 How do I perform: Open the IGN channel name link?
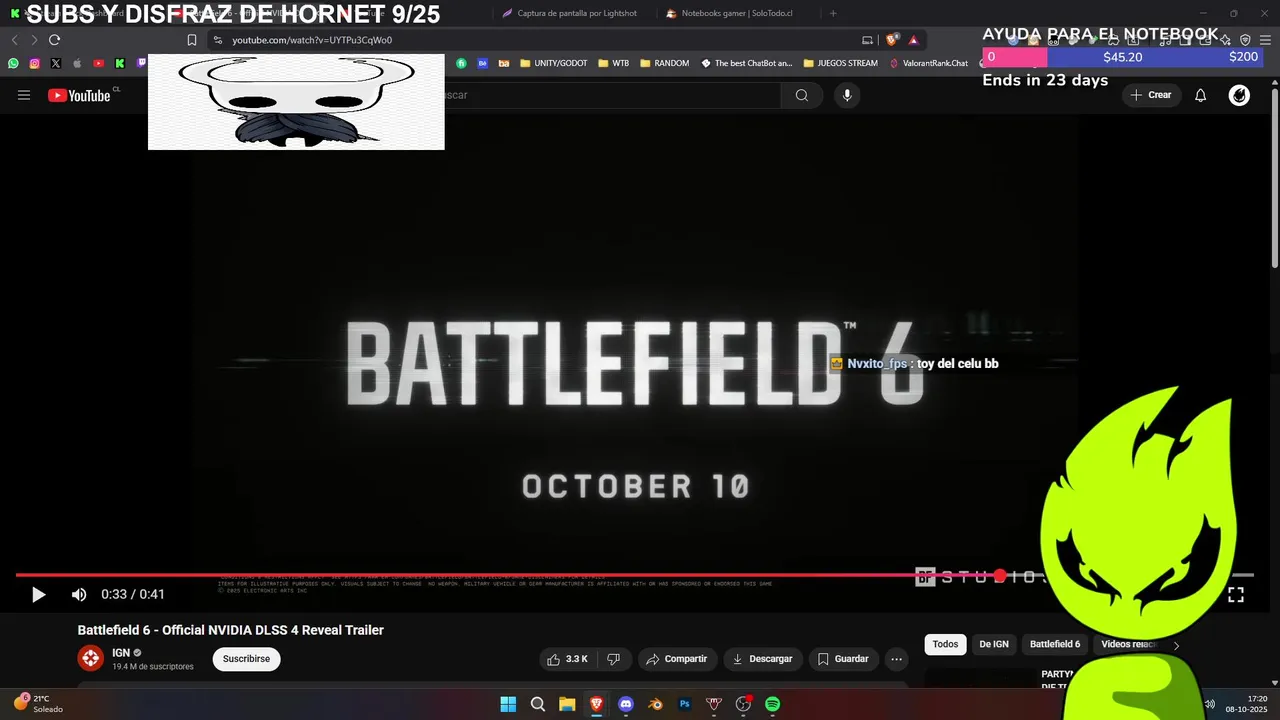coord(121,653)
